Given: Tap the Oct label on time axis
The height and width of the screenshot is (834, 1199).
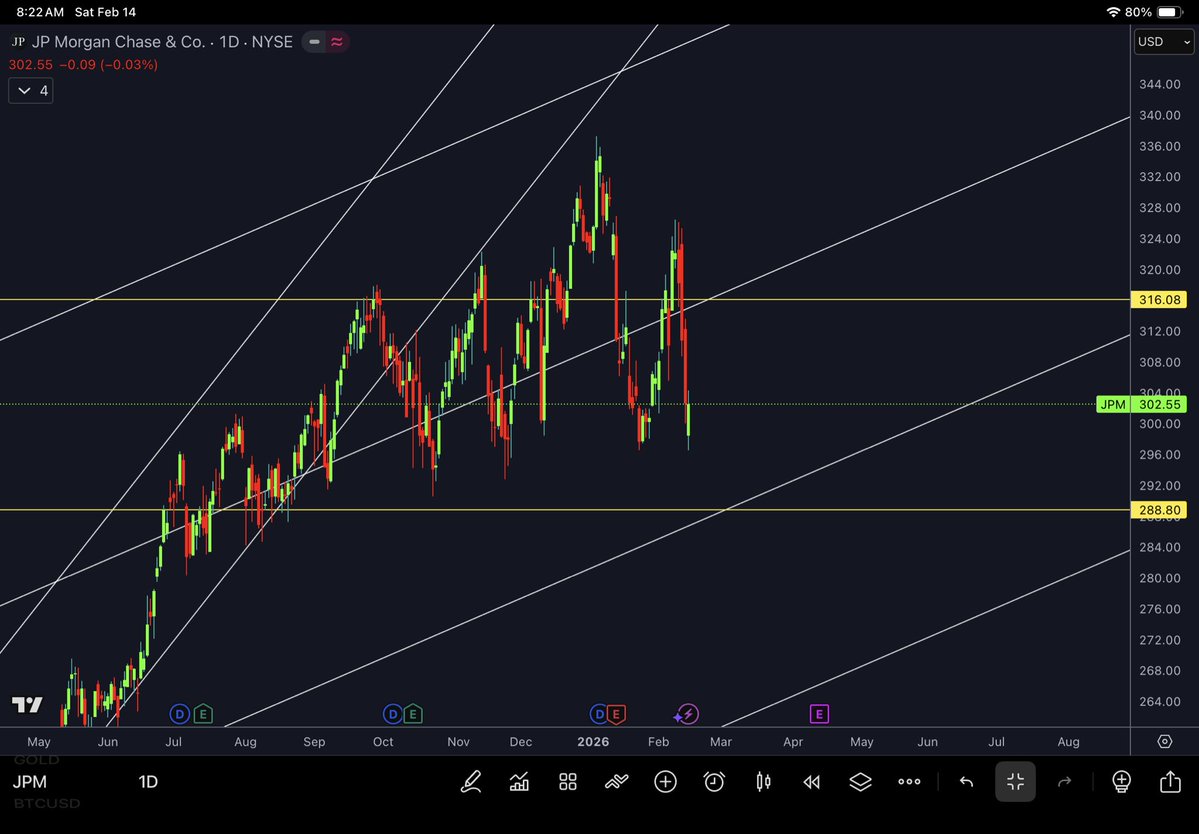Looking at the screenshot, I should [x=383, y=742].
